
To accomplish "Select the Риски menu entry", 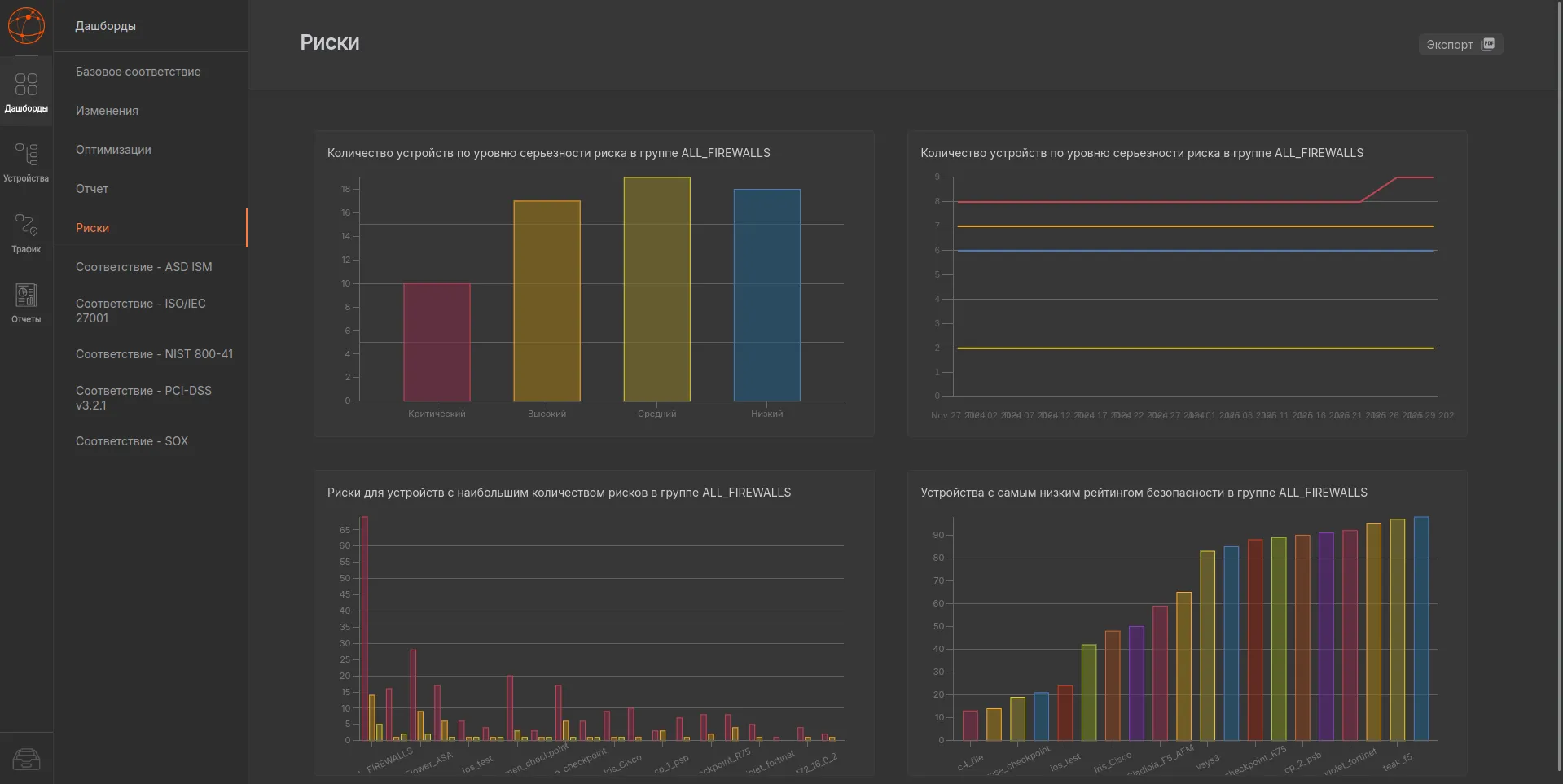I will 150,228.
